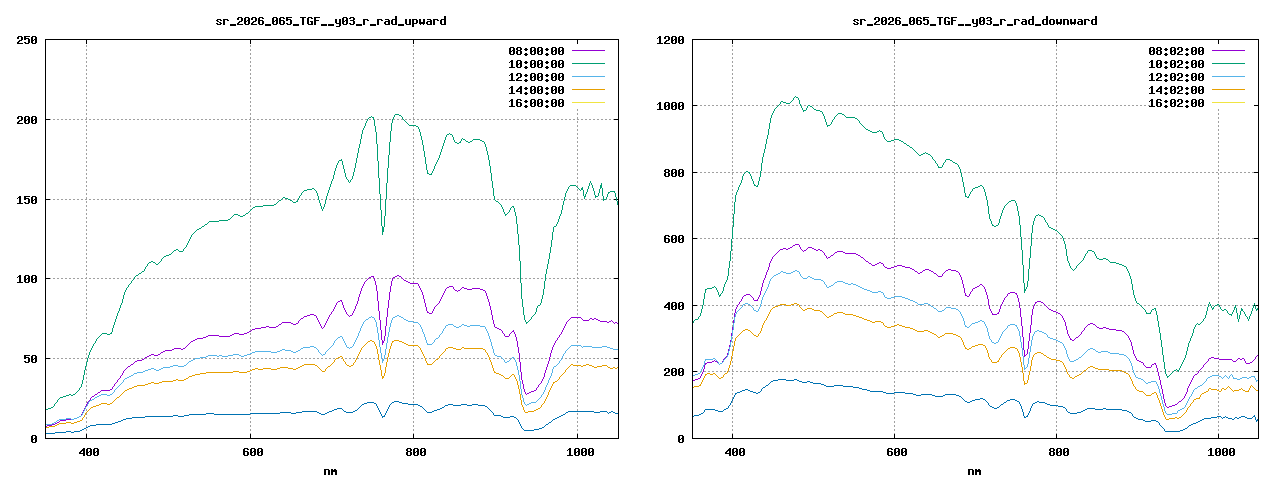Click the 08:00:00 legend entry in upward chart
Viewport: 1280px width, 480px height.
pyautogui.click(x=536, y=51)
